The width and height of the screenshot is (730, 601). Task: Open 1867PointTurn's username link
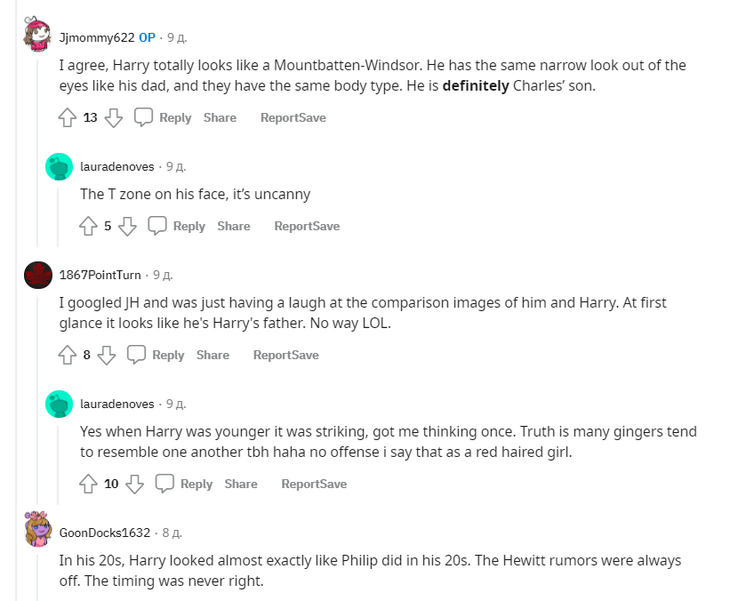100,275
